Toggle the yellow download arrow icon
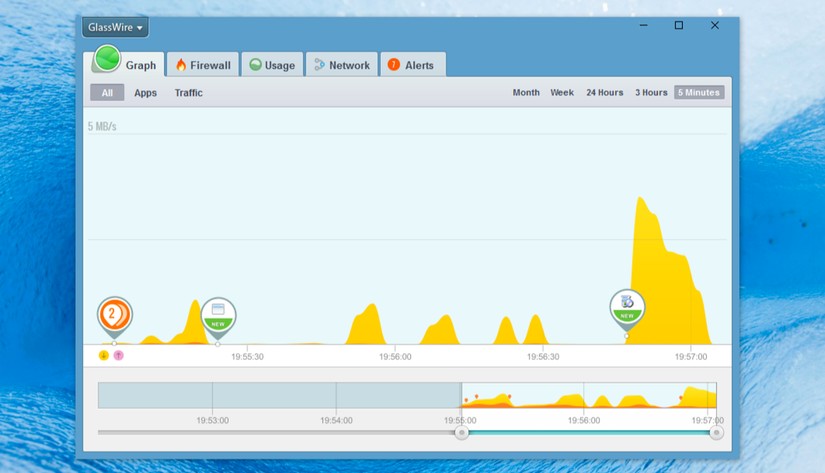 click(104, 356)
